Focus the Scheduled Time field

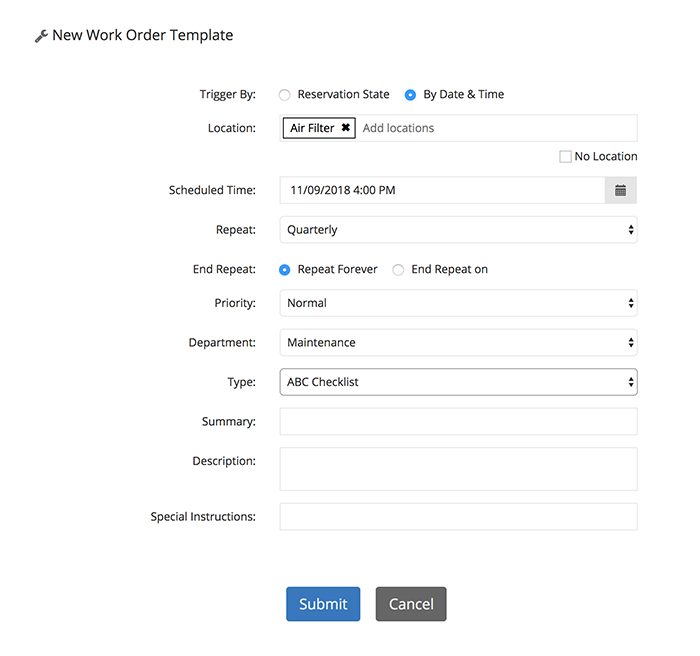tap(442, 190)
